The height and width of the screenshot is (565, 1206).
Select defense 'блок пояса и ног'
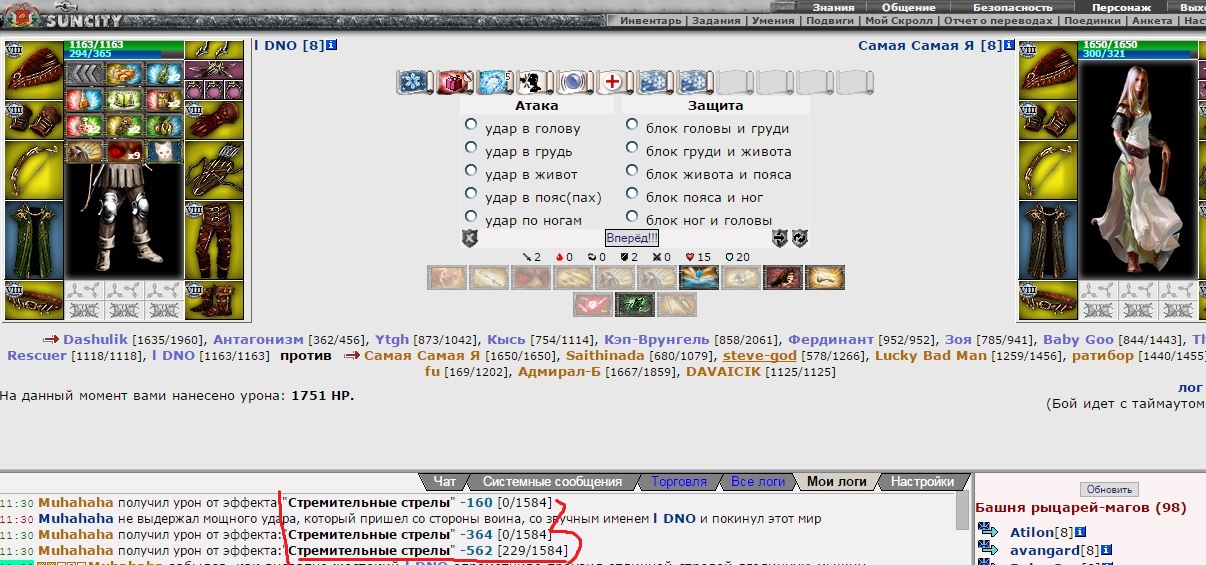pyautogui.click(x=632, y=195)
